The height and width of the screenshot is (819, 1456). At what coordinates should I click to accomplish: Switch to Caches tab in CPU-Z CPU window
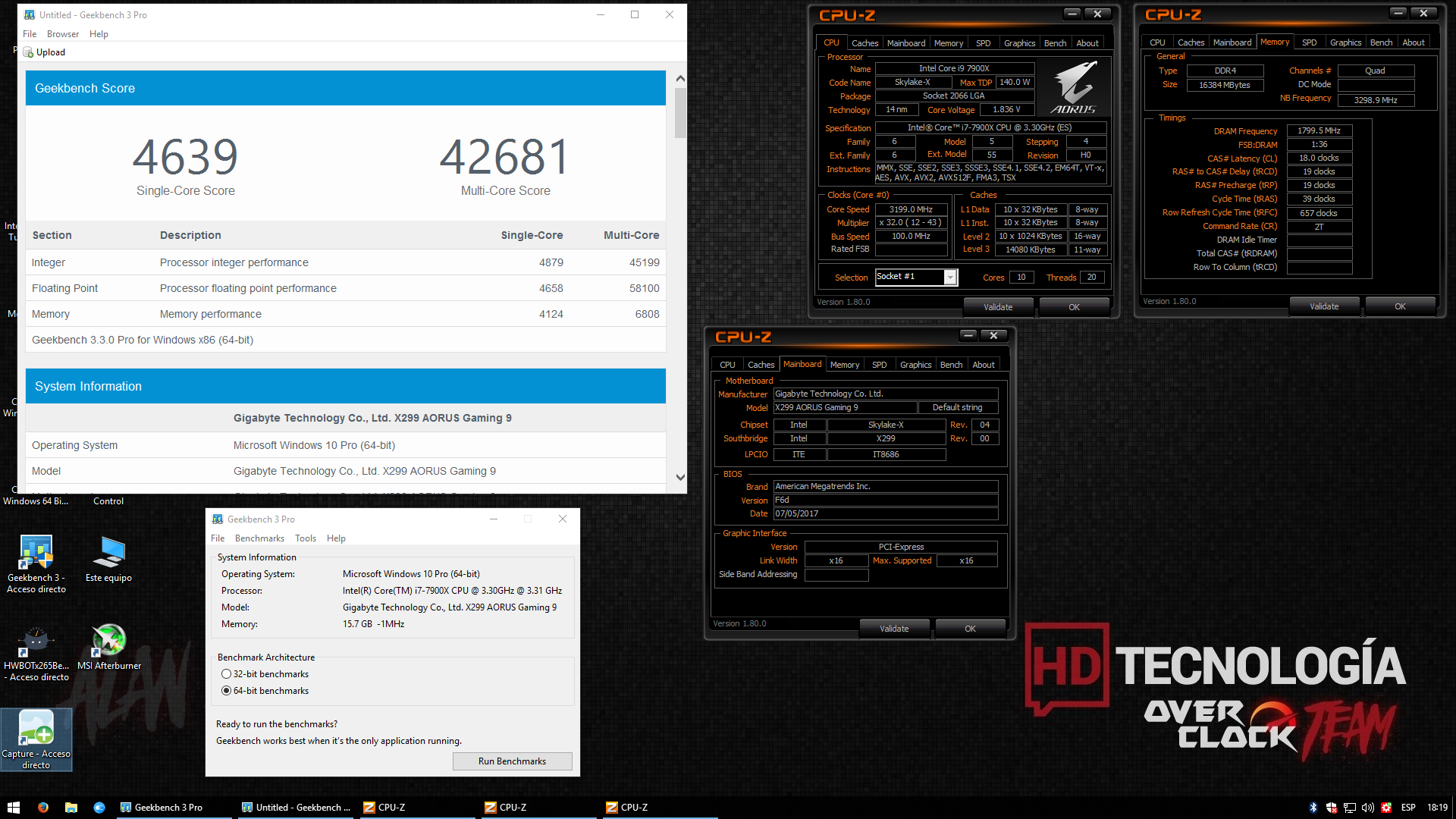click(864, 43)
